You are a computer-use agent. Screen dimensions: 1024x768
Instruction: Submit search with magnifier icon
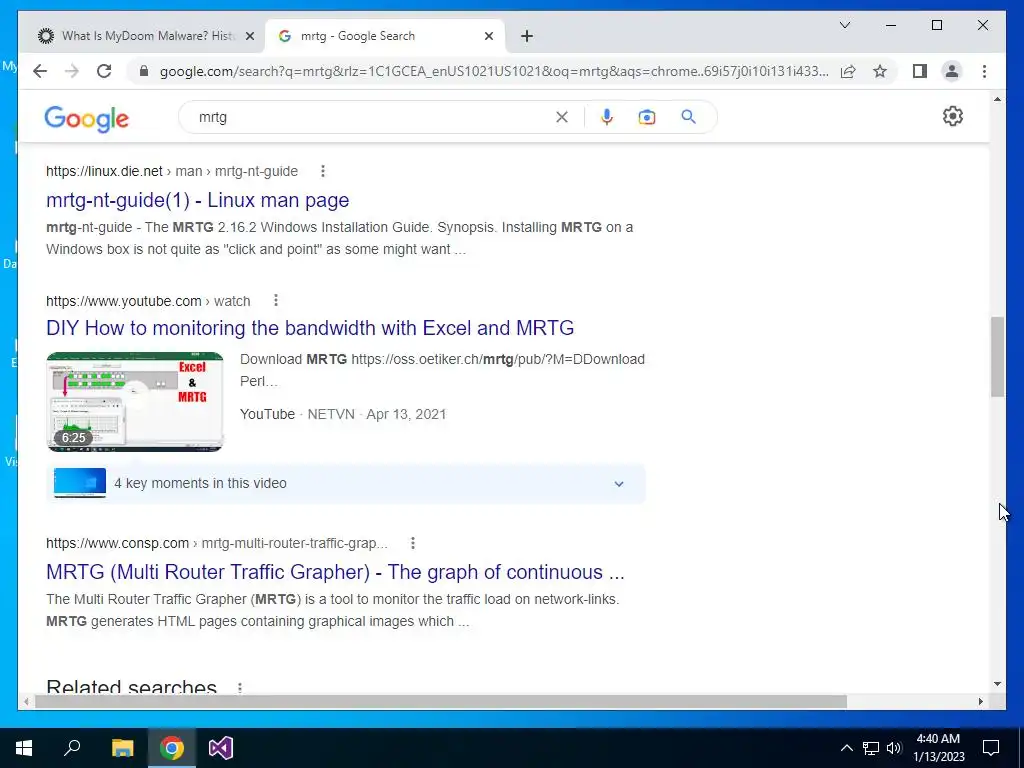(688, 117)
